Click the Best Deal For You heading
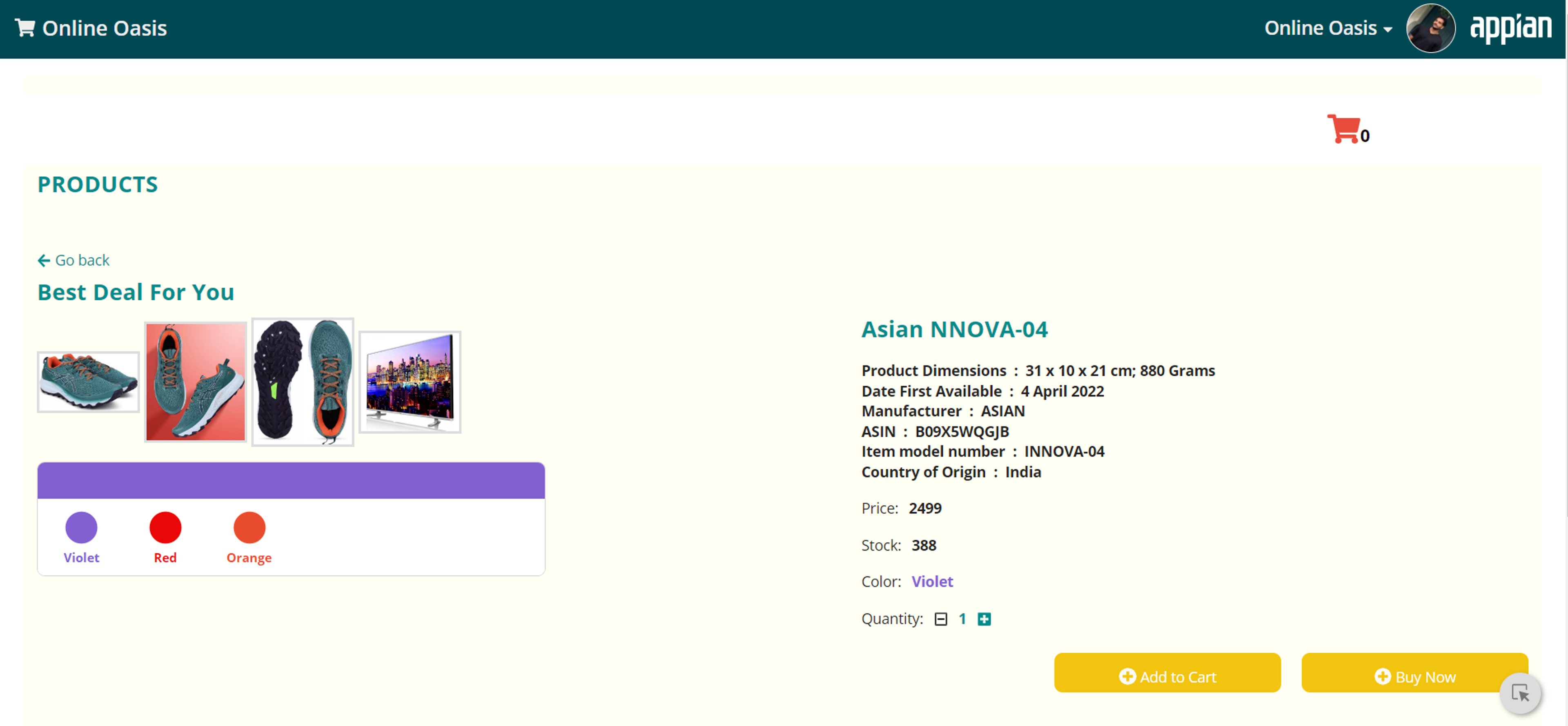Viewport: 1568px width, 726px height. point(136,292)
